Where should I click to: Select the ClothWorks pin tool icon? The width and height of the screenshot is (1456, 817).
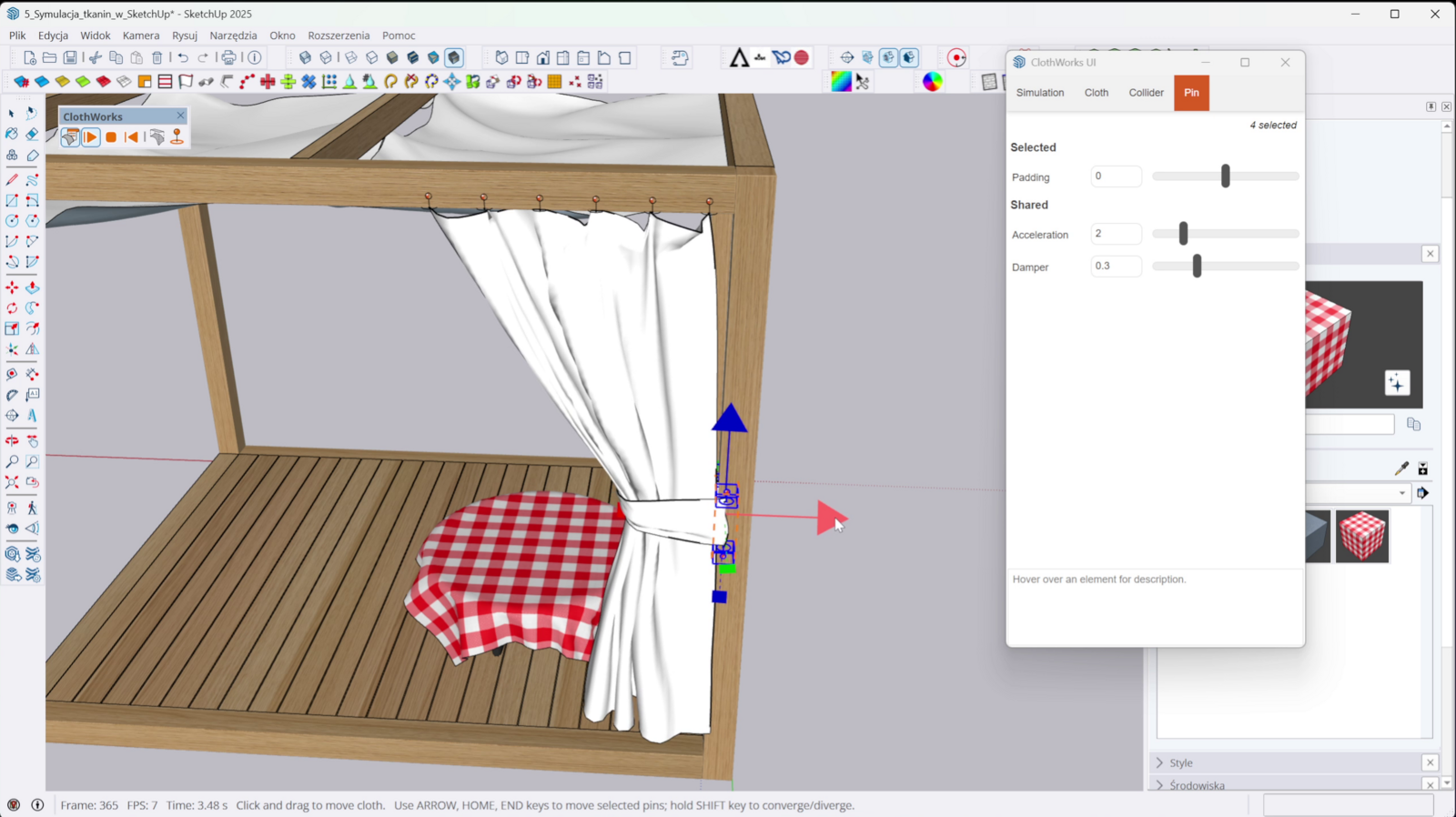(x=177, y=137)
